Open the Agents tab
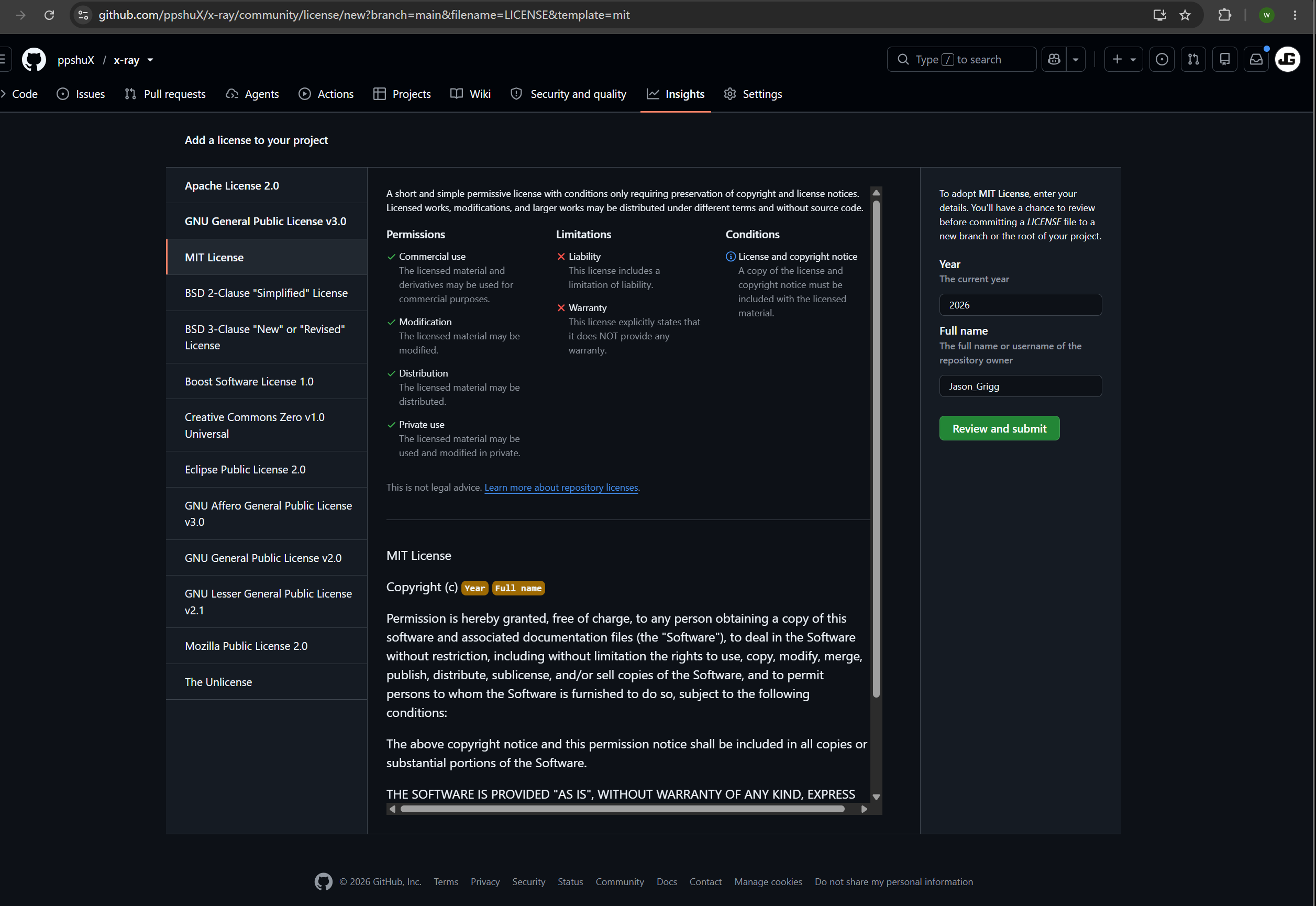This screenshot has height=906, width=1316. pyautogui.click(x=252, y=94)
